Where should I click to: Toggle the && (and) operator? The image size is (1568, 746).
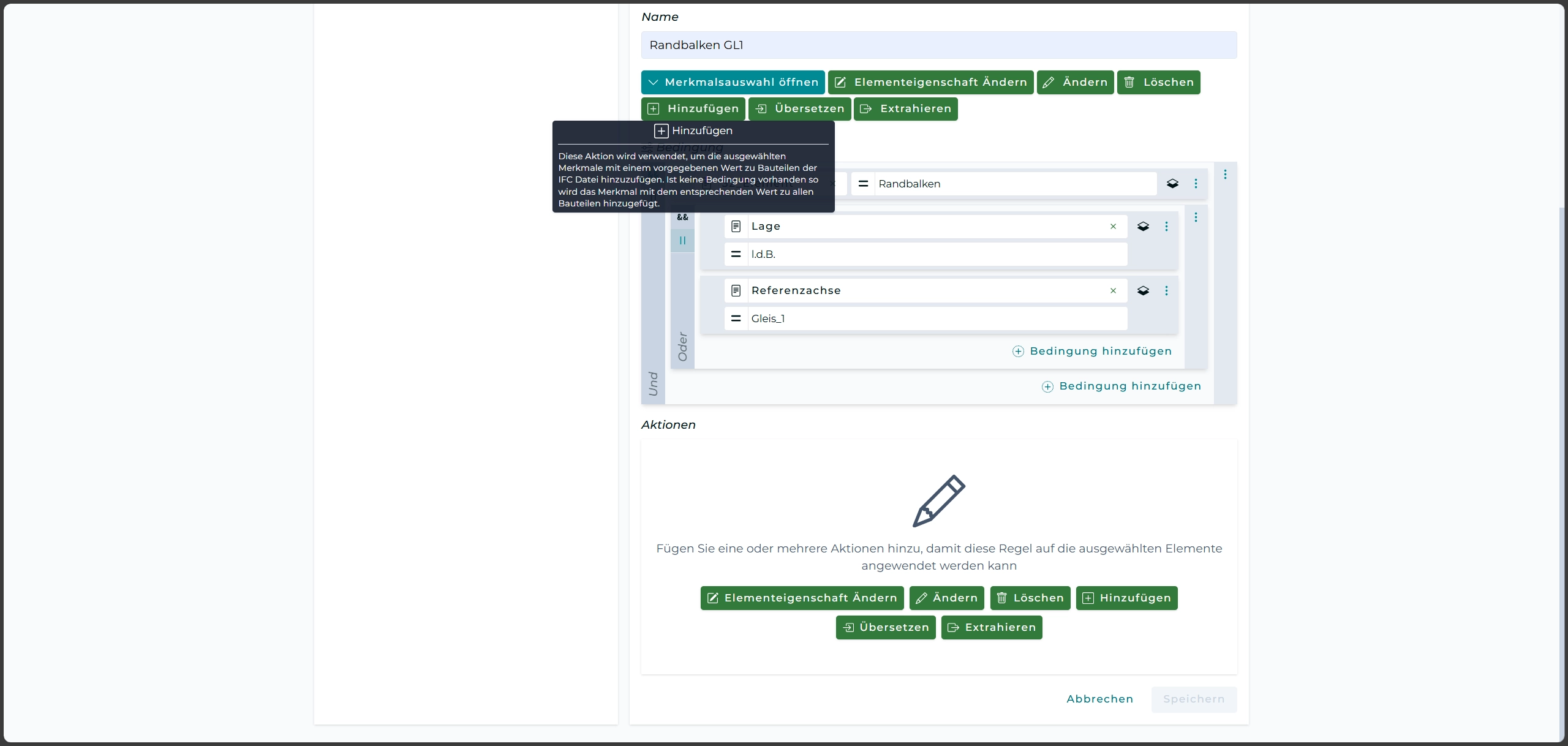coord(682,217)
